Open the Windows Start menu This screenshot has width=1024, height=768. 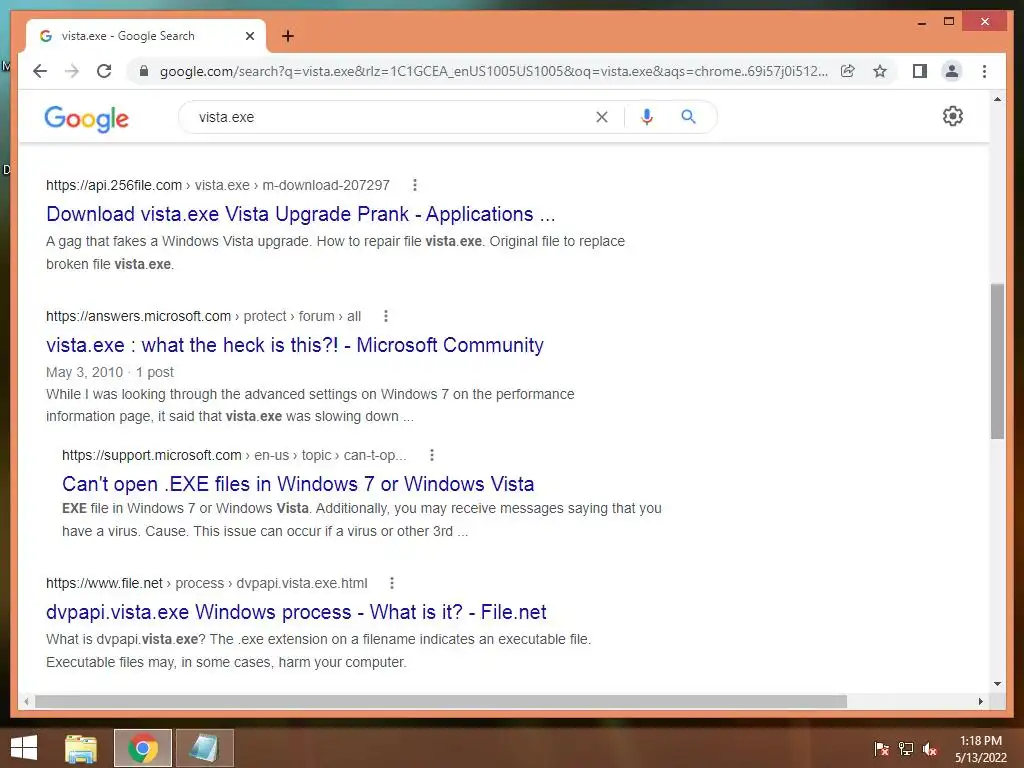tap(24, 748)
